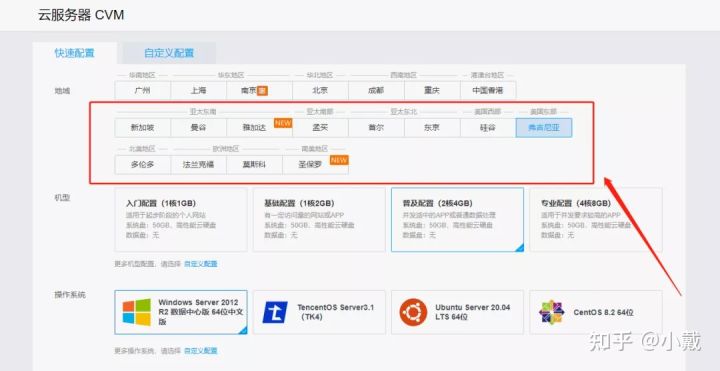The image size is (720, 371).
Task: Select 普及配置 (2核4GB) machine type
Action: [457, 219]
